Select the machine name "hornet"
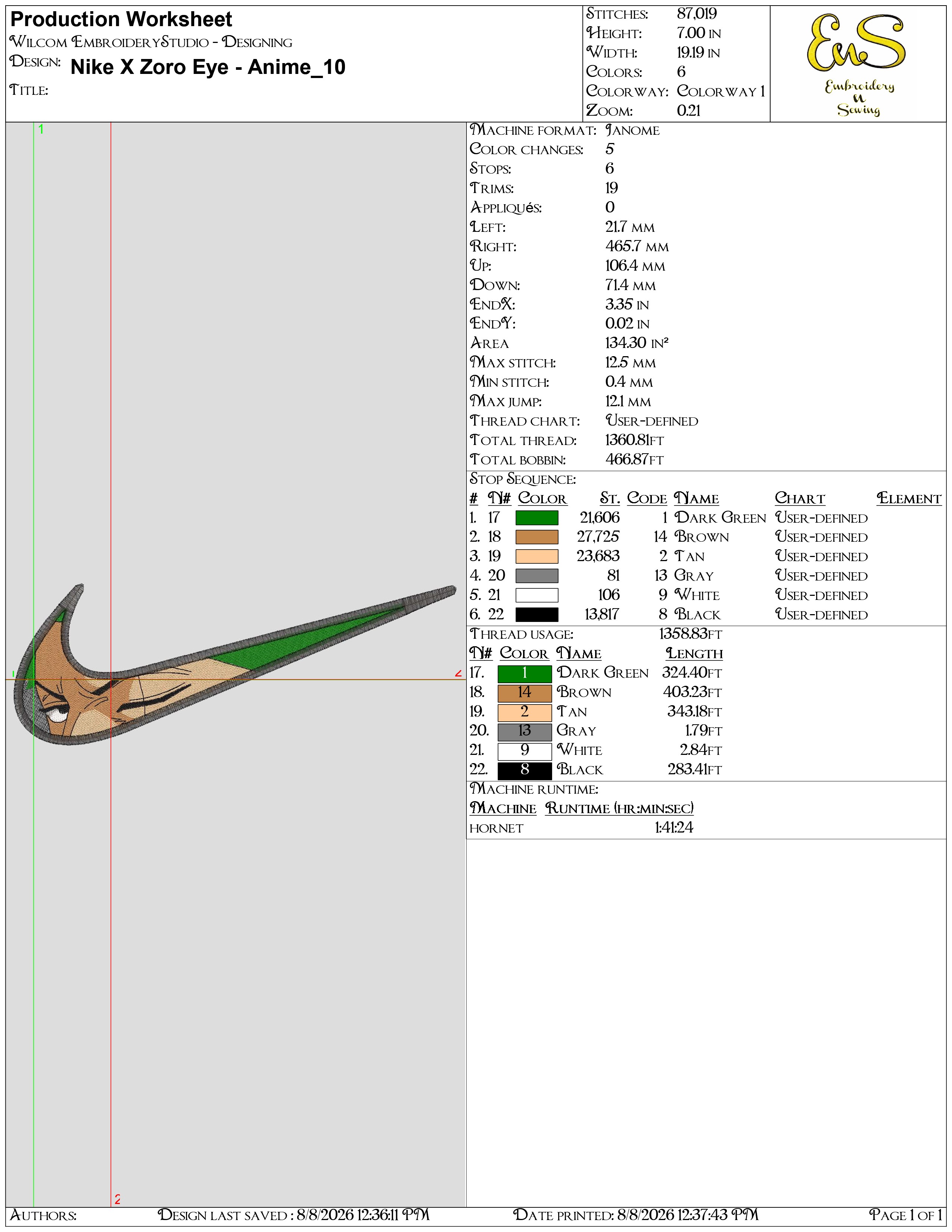Image resolution: width=952 pixels, height=1232 pixels. [496, 829]
